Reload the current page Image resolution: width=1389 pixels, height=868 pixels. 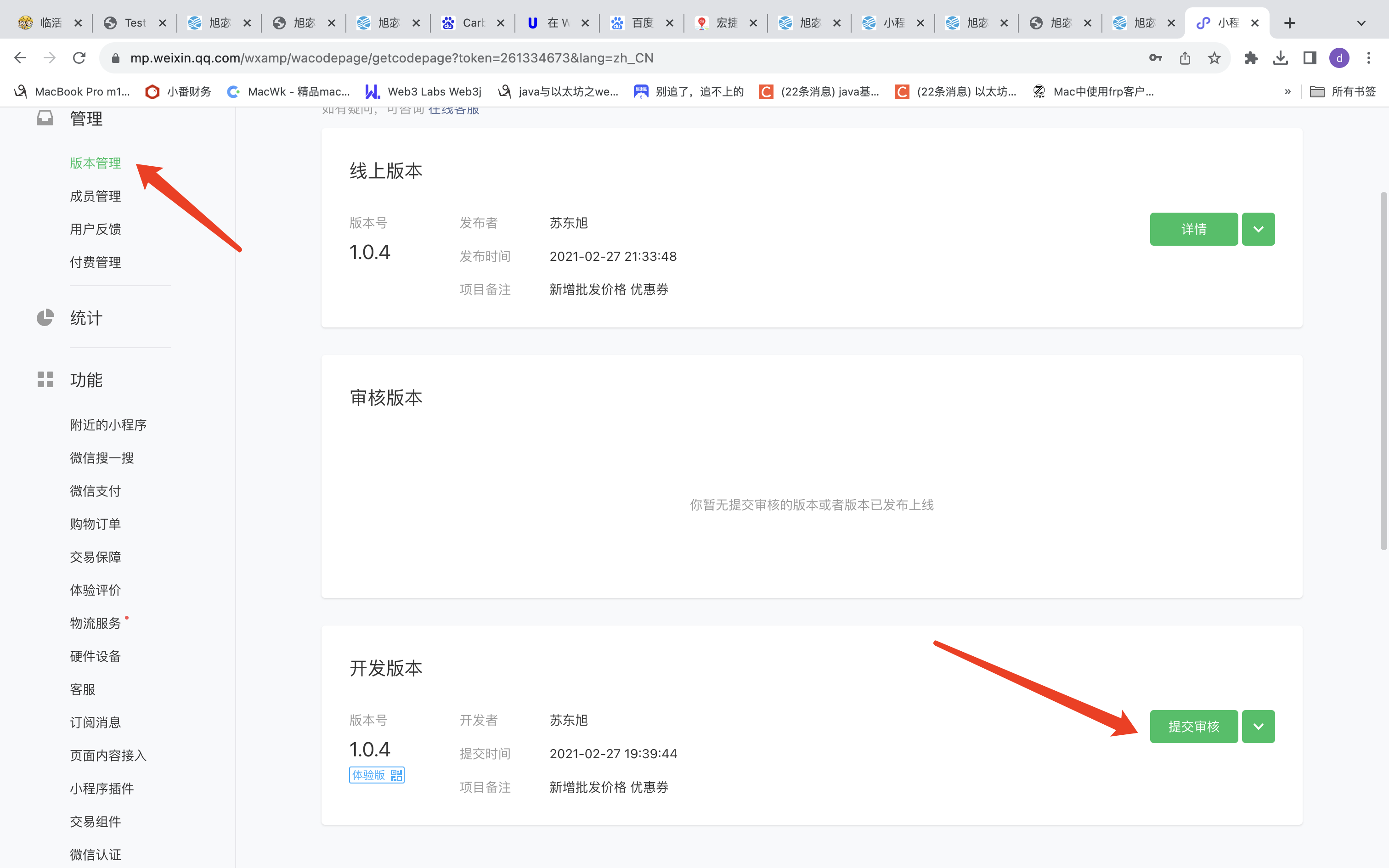tap(79, 58)
